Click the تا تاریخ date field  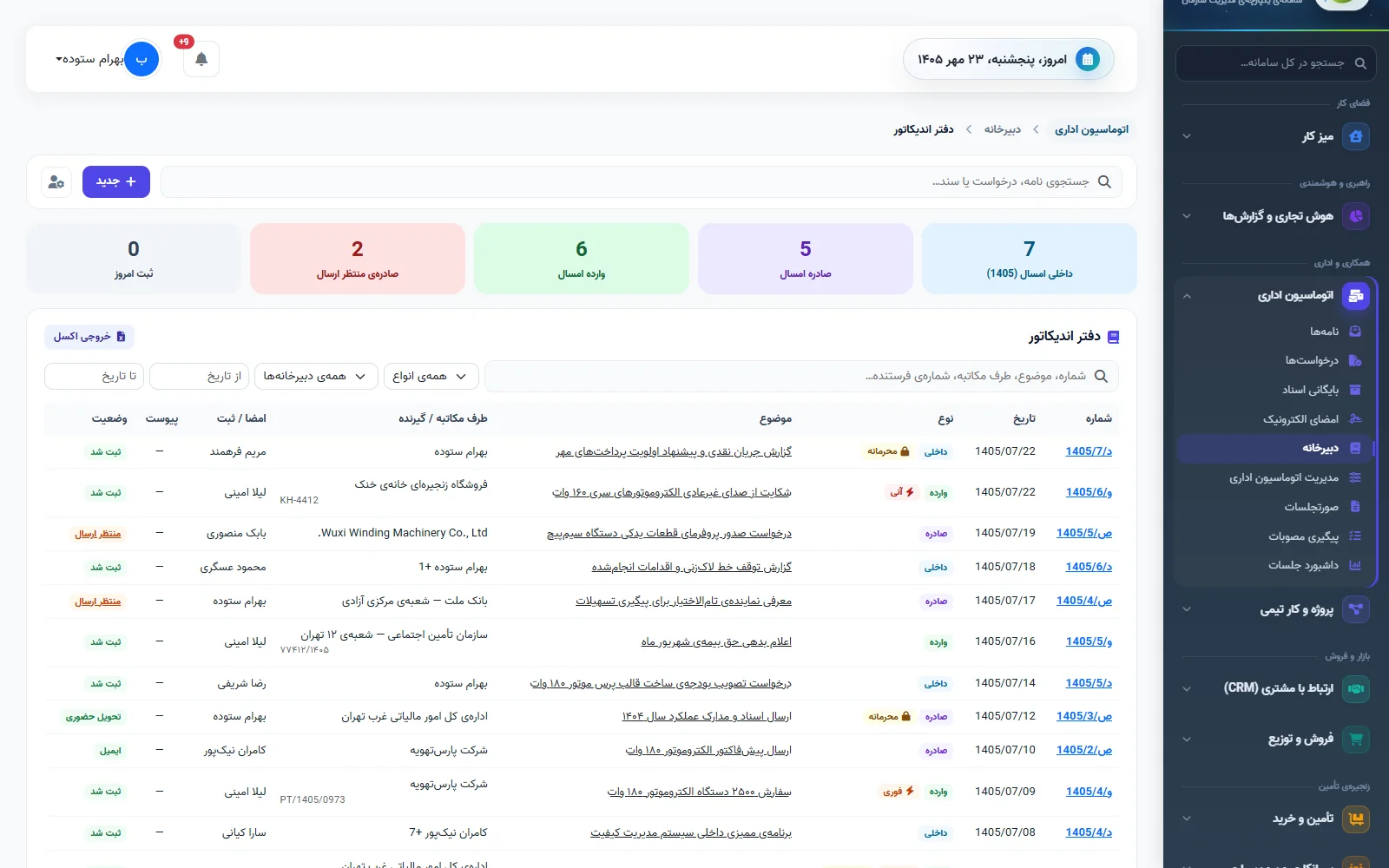click(94, 376)
